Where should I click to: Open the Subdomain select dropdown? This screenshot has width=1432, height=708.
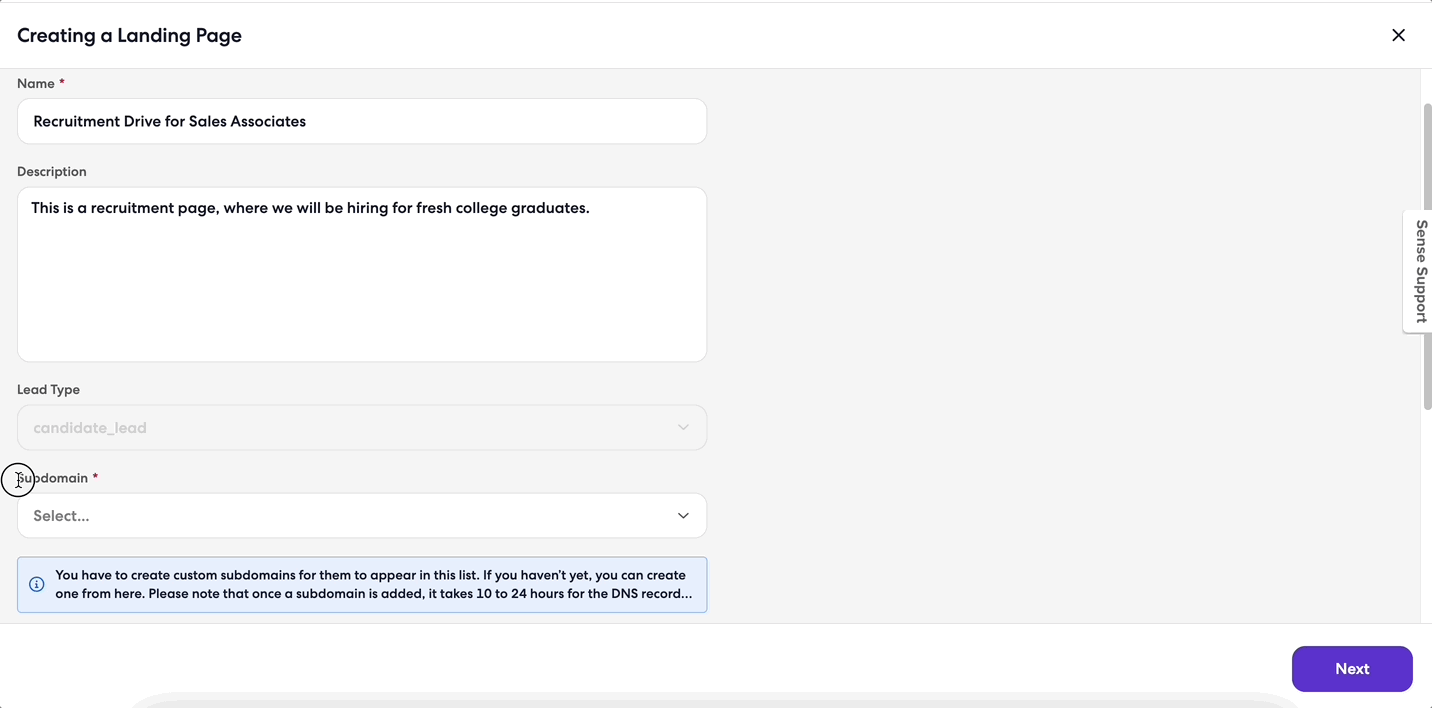[362, 516]
